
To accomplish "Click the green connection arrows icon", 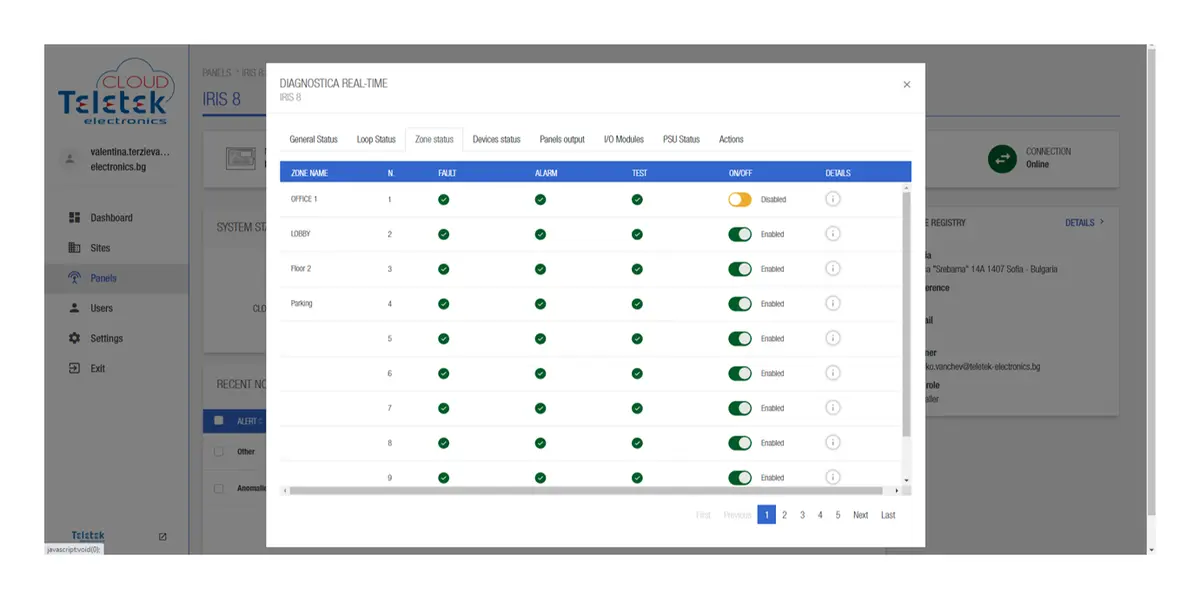I will click(1002, 158).
